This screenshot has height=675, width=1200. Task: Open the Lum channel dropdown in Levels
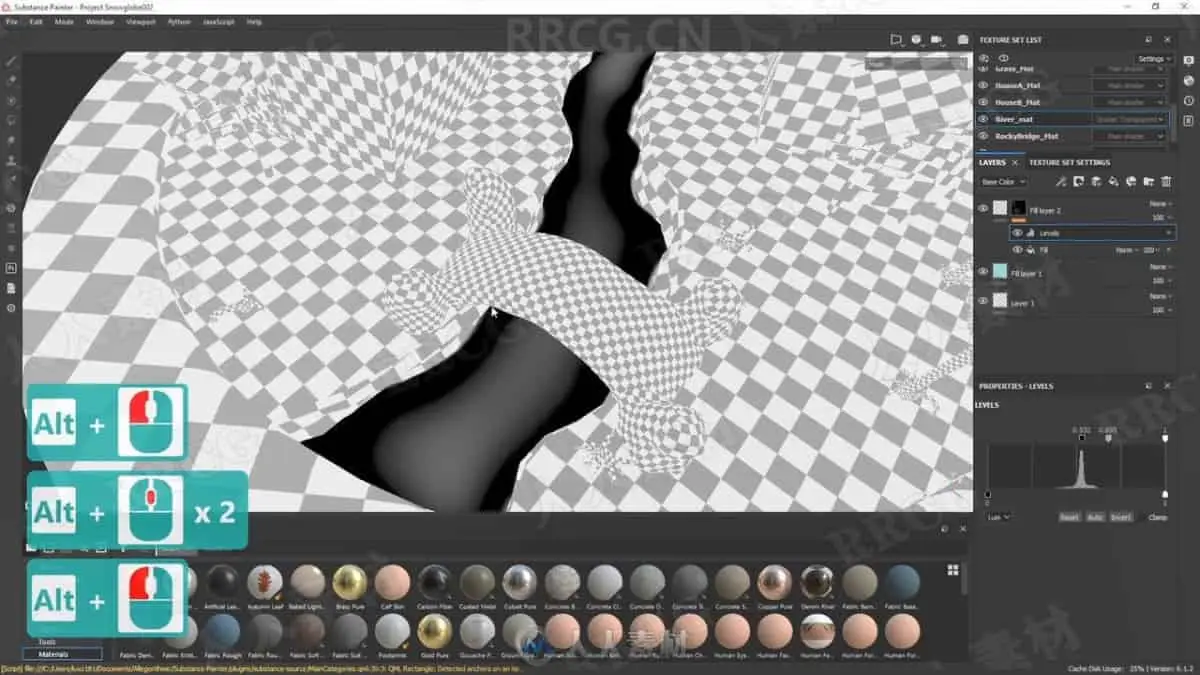tap(998, 517)
